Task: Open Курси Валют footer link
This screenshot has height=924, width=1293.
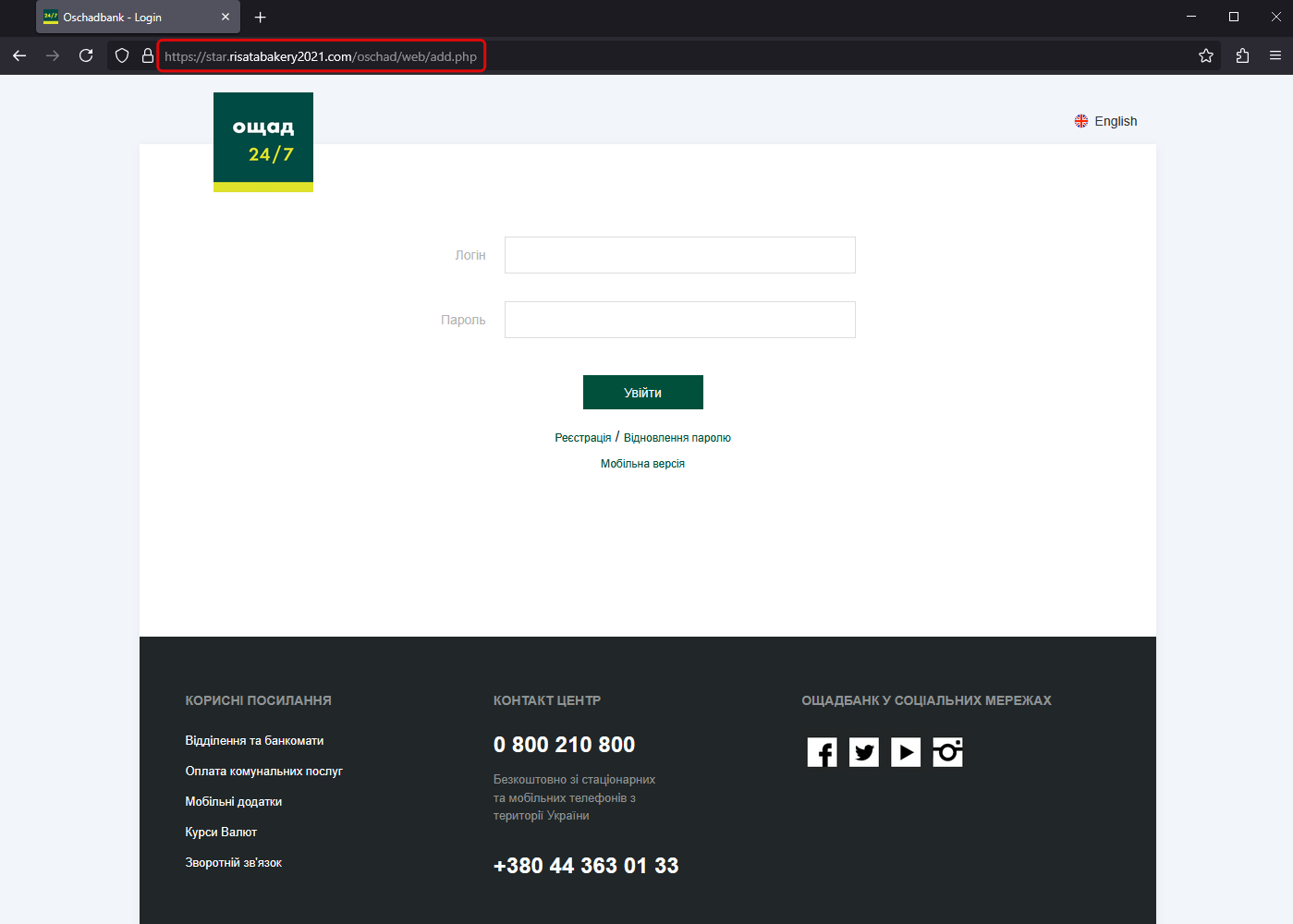Action: [x=221, y=833]
